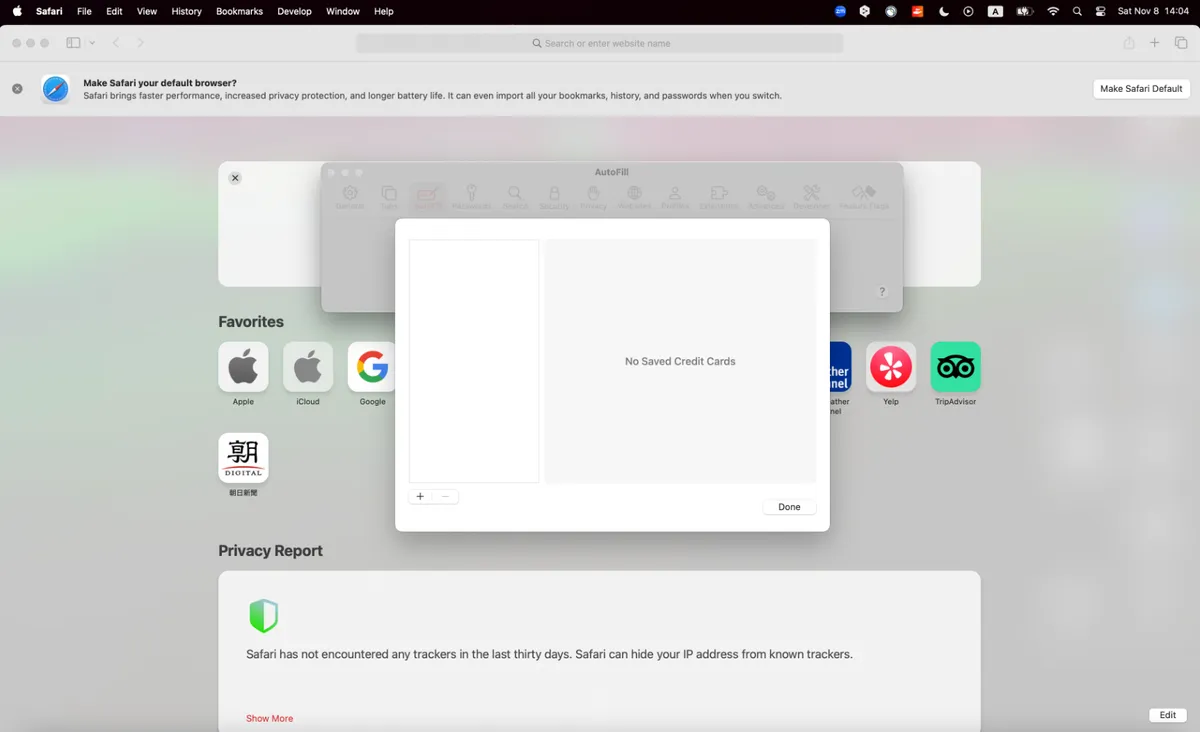Open the Develop menu

pos(294,11)
